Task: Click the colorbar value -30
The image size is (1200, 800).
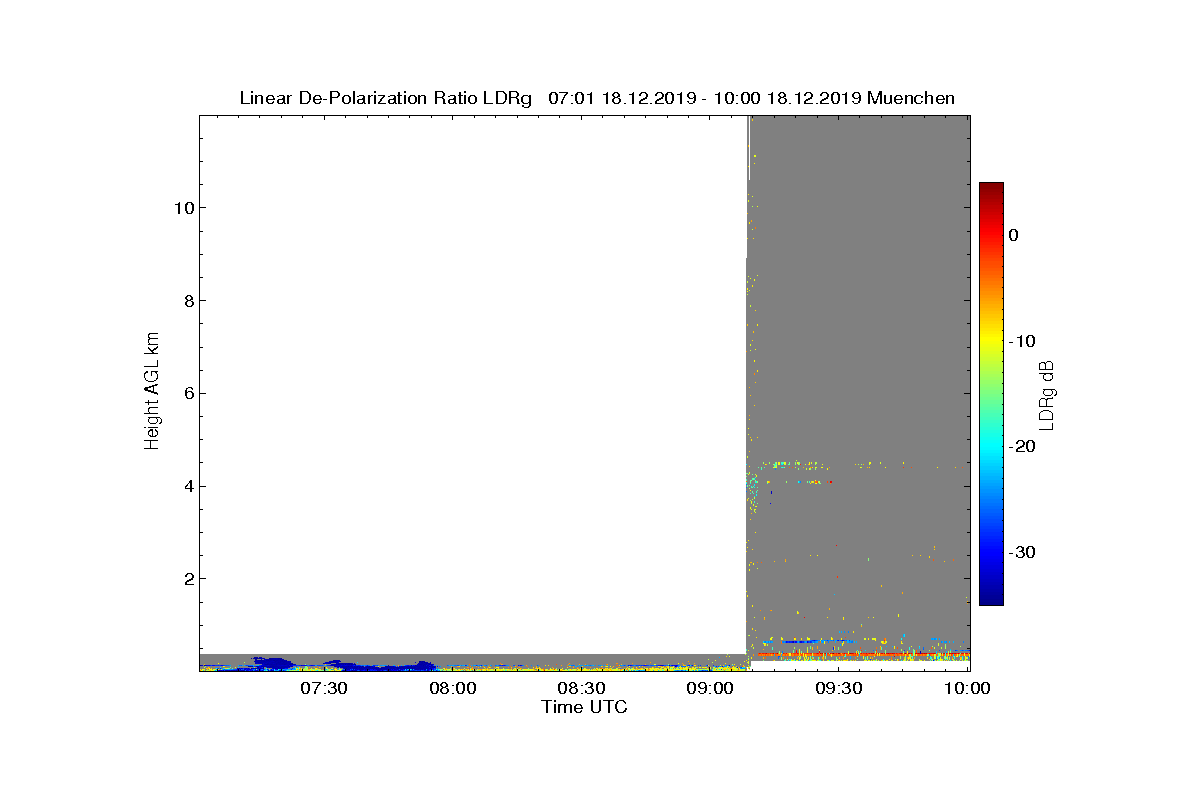Action: tap(1021, 553)
